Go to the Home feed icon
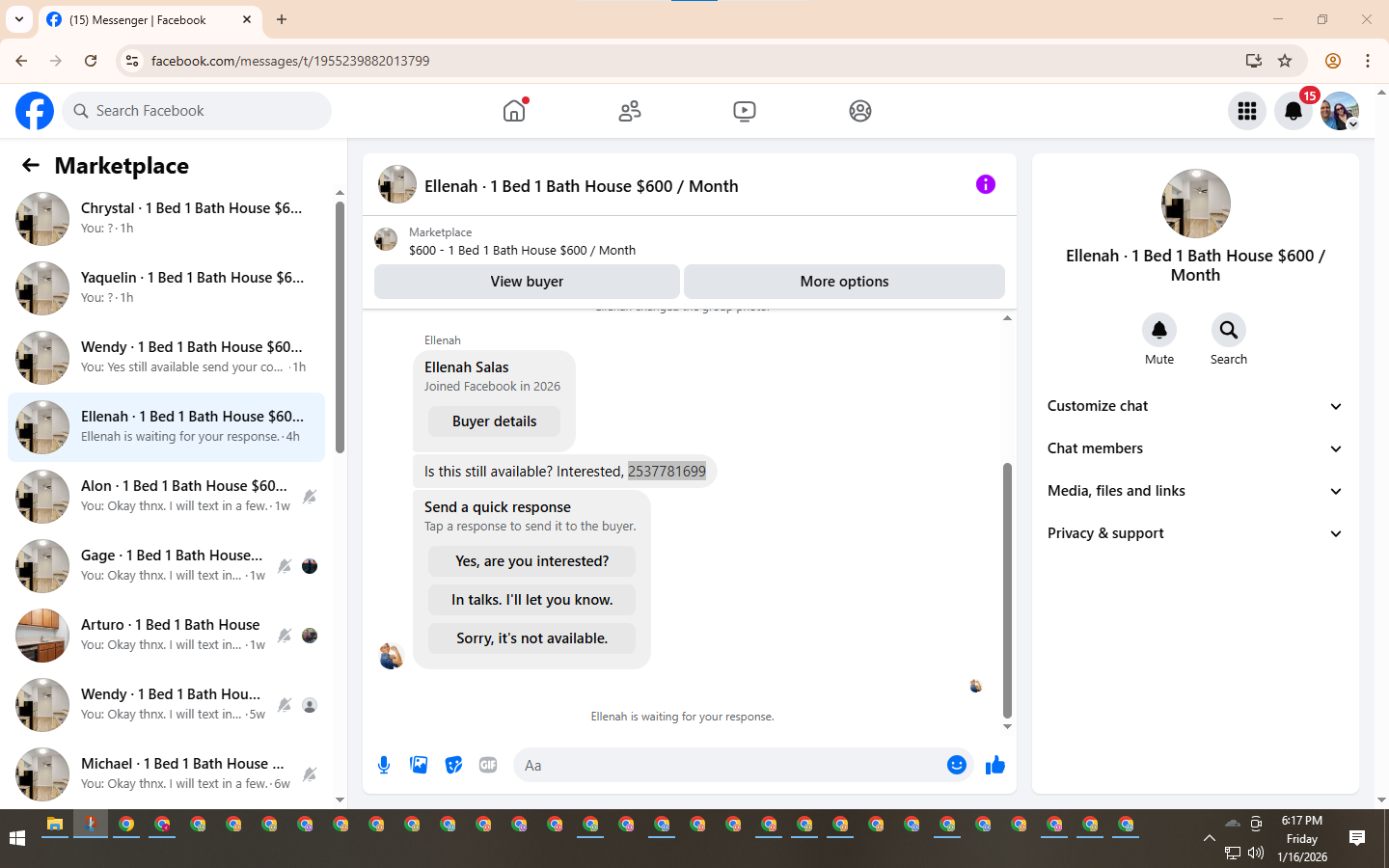1389x868 pixels. tap(514, 111)
